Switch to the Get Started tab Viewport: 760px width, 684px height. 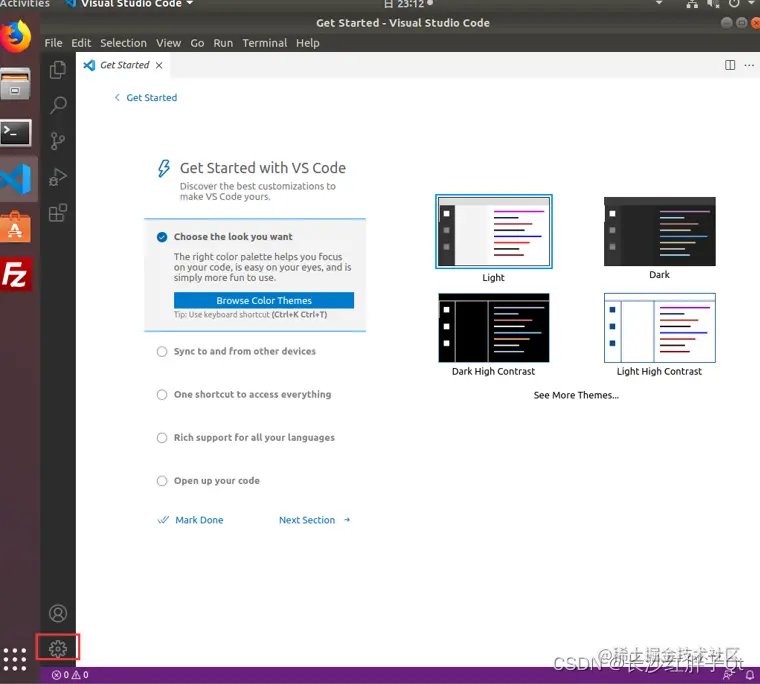(x=124, y=65)
